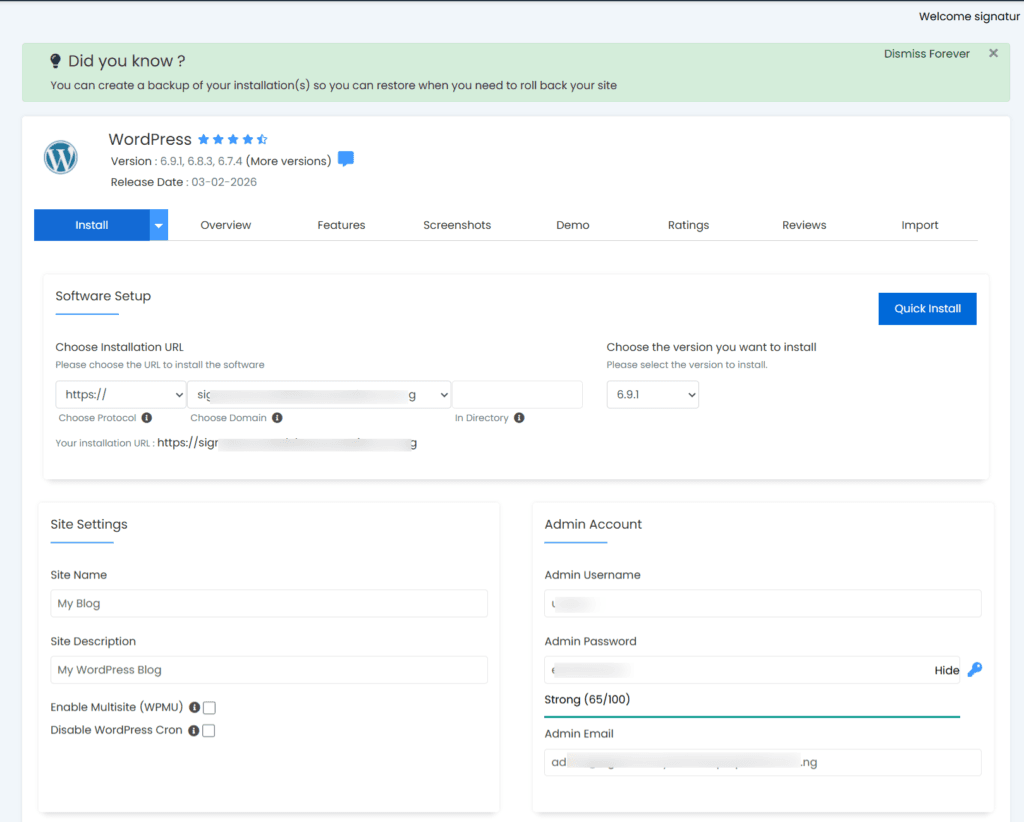Open the 6.9.1 version selector

pyautogui.click(x=652, y=395)
